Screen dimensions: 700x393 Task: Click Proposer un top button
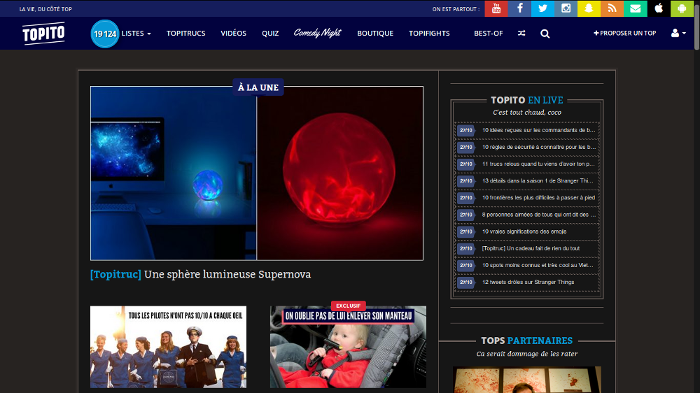point(625,33)
